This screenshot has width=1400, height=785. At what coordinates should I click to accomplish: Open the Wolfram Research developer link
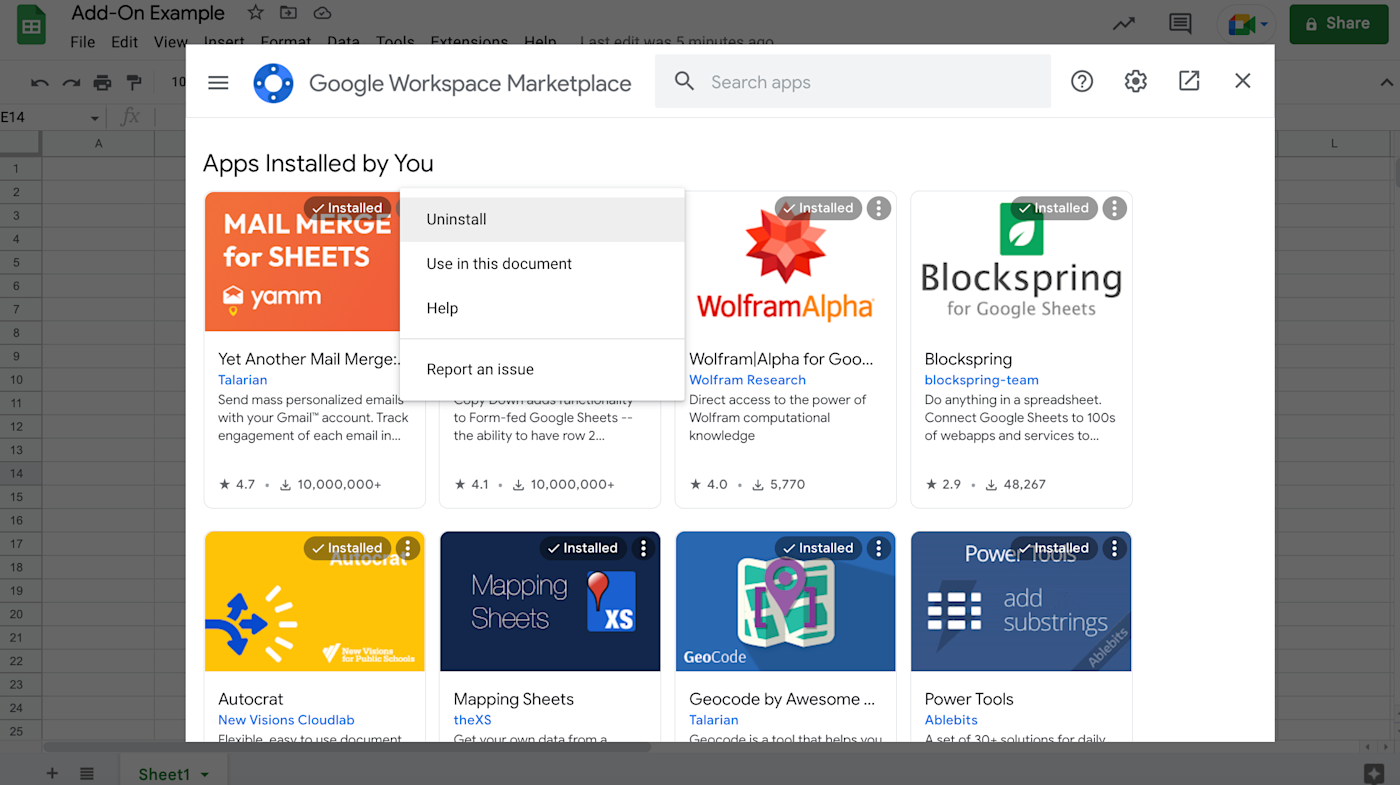coord(747,380)
